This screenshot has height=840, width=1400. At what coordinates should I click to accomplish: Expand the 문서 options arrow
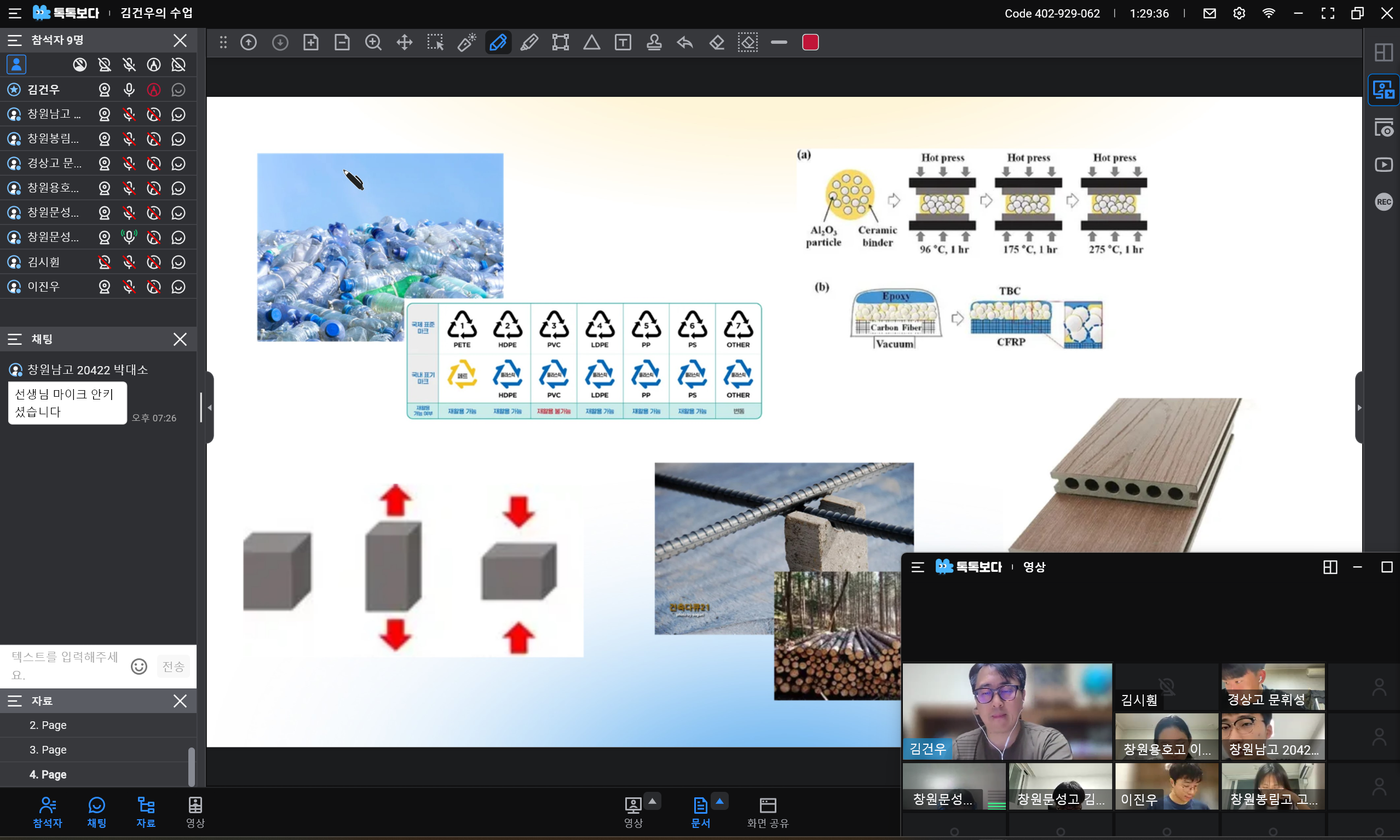click(719, 801)
